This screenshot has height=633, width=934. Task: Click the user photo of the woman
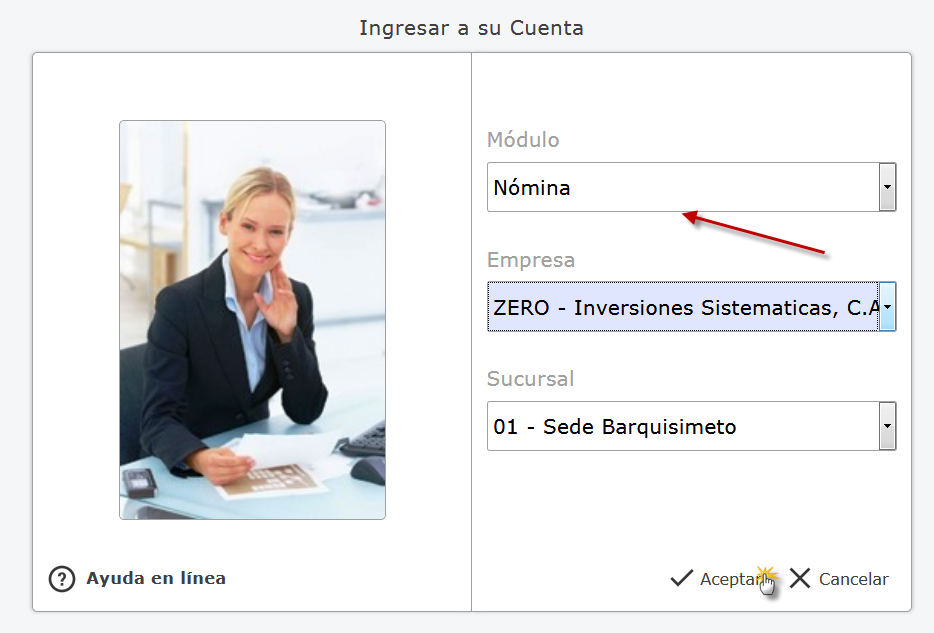(x=253, y=320)
